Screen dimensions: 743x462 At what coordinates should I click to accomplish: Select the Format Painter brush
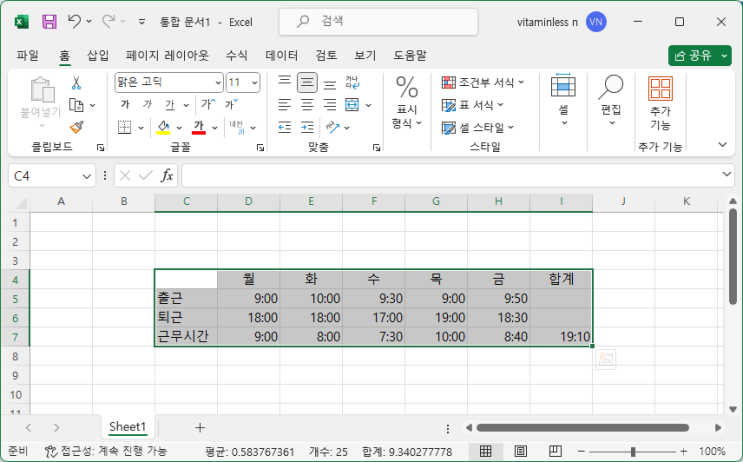76,127
